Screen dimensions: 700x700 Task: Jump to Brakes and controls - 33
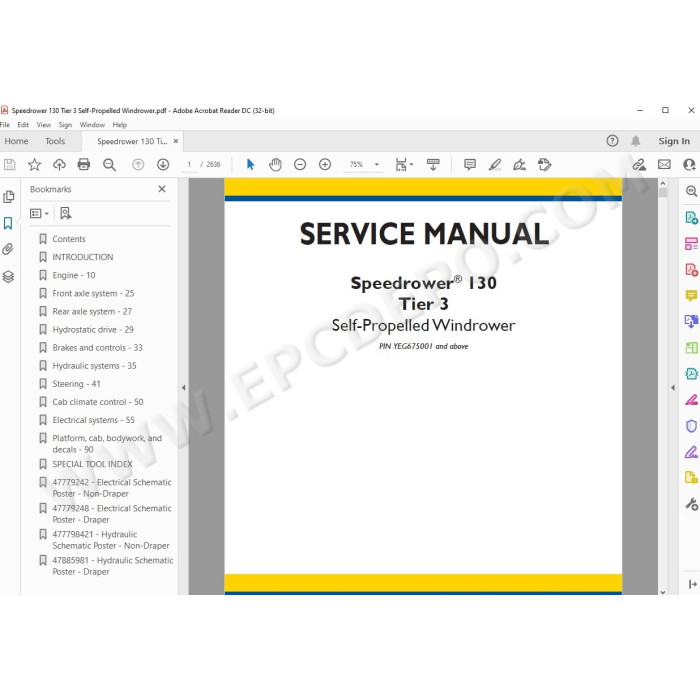(x=97, y=348)
